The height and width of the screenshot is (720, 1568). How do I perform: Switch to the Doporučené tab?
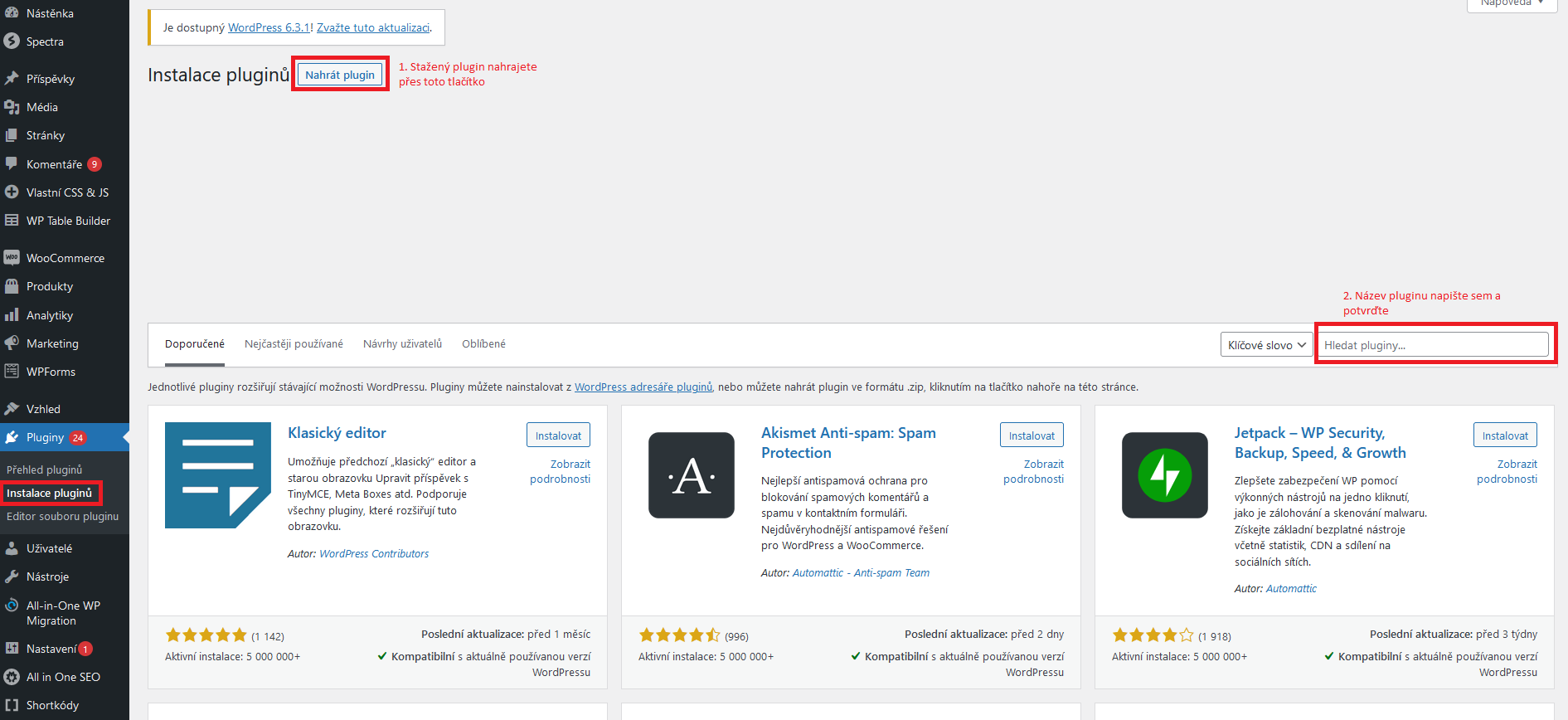(x=195, y=344)
